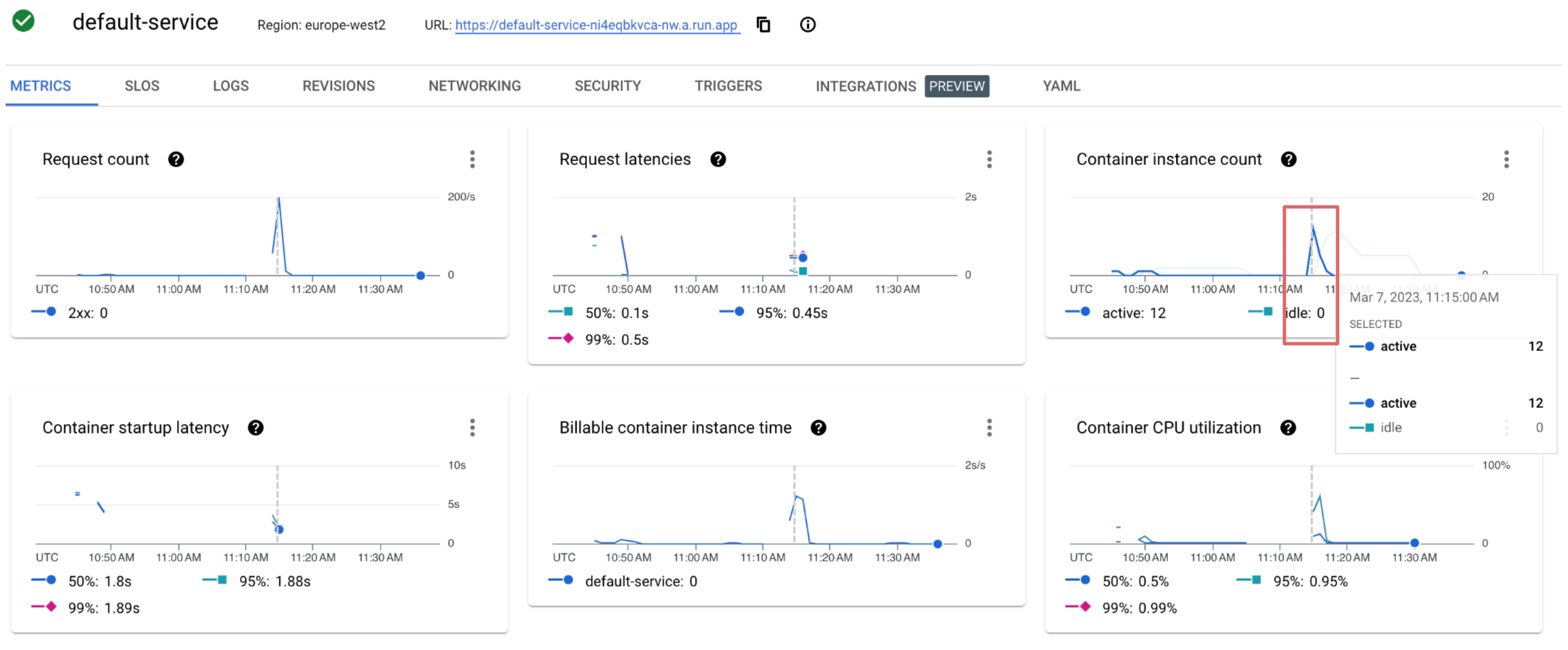1568x650 pixels.
Task: Open the help icon next to Container startup latency
Action: pyautogui.click(x=256, y=427)
